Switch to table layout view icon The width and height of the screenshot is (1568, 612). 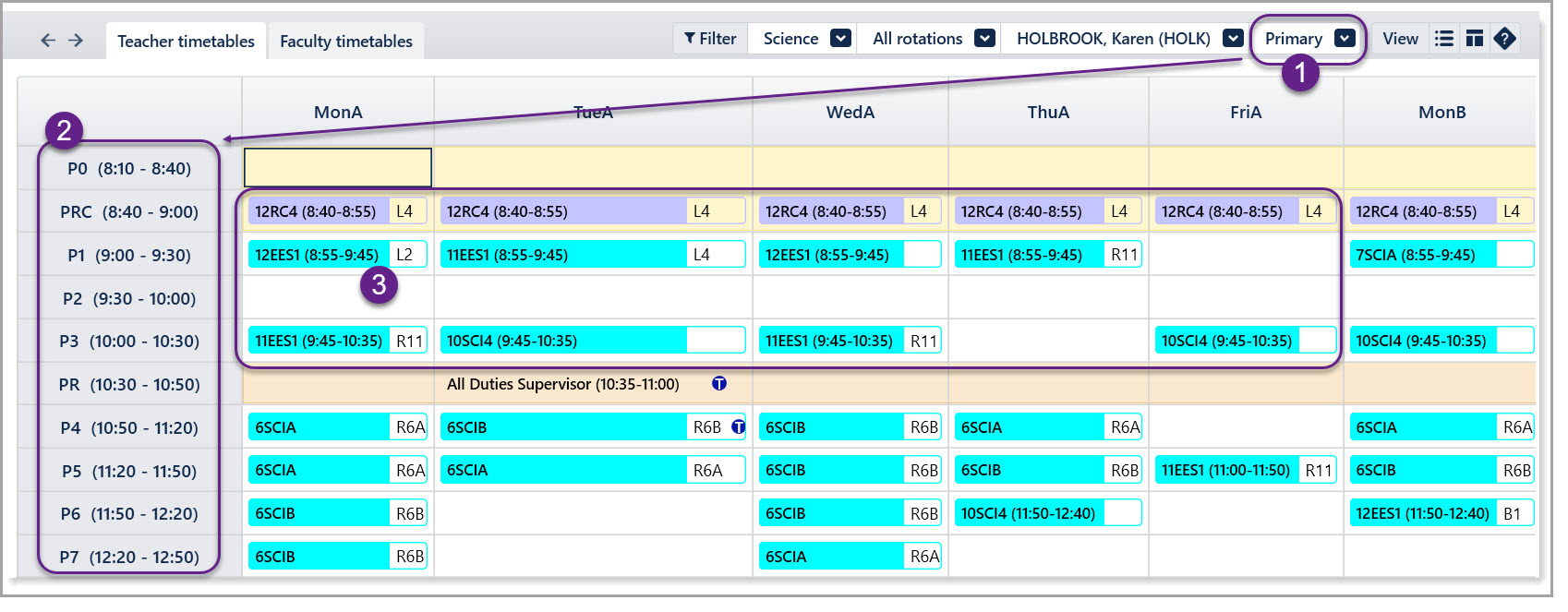(1475, 39)
